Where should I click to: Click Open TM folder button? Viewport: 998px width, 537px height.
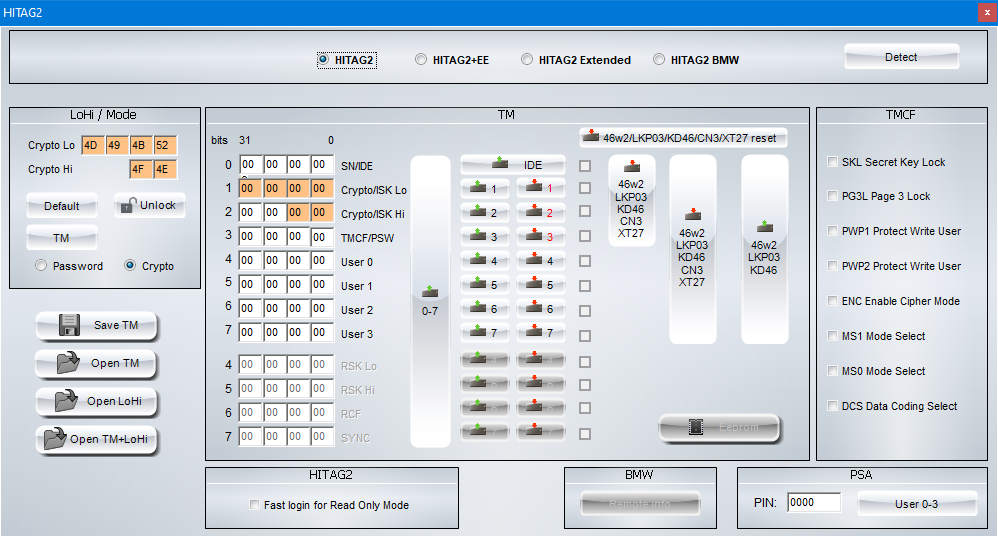[96, 364]
